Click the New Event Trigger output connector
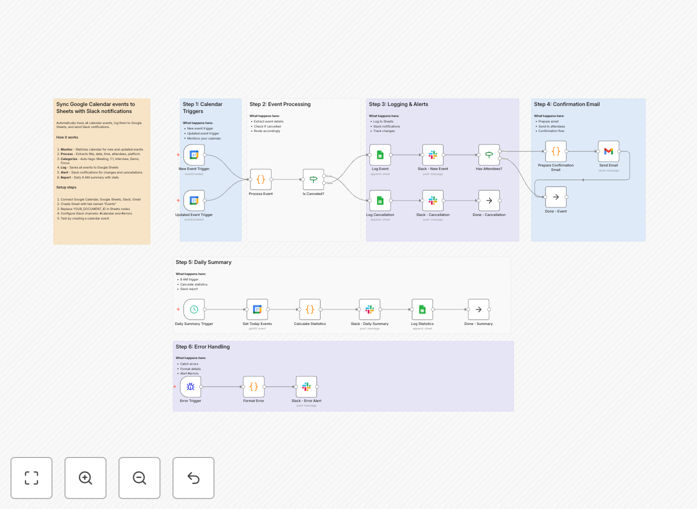This screenshot has width=697, height=509. tap(205, 155)
